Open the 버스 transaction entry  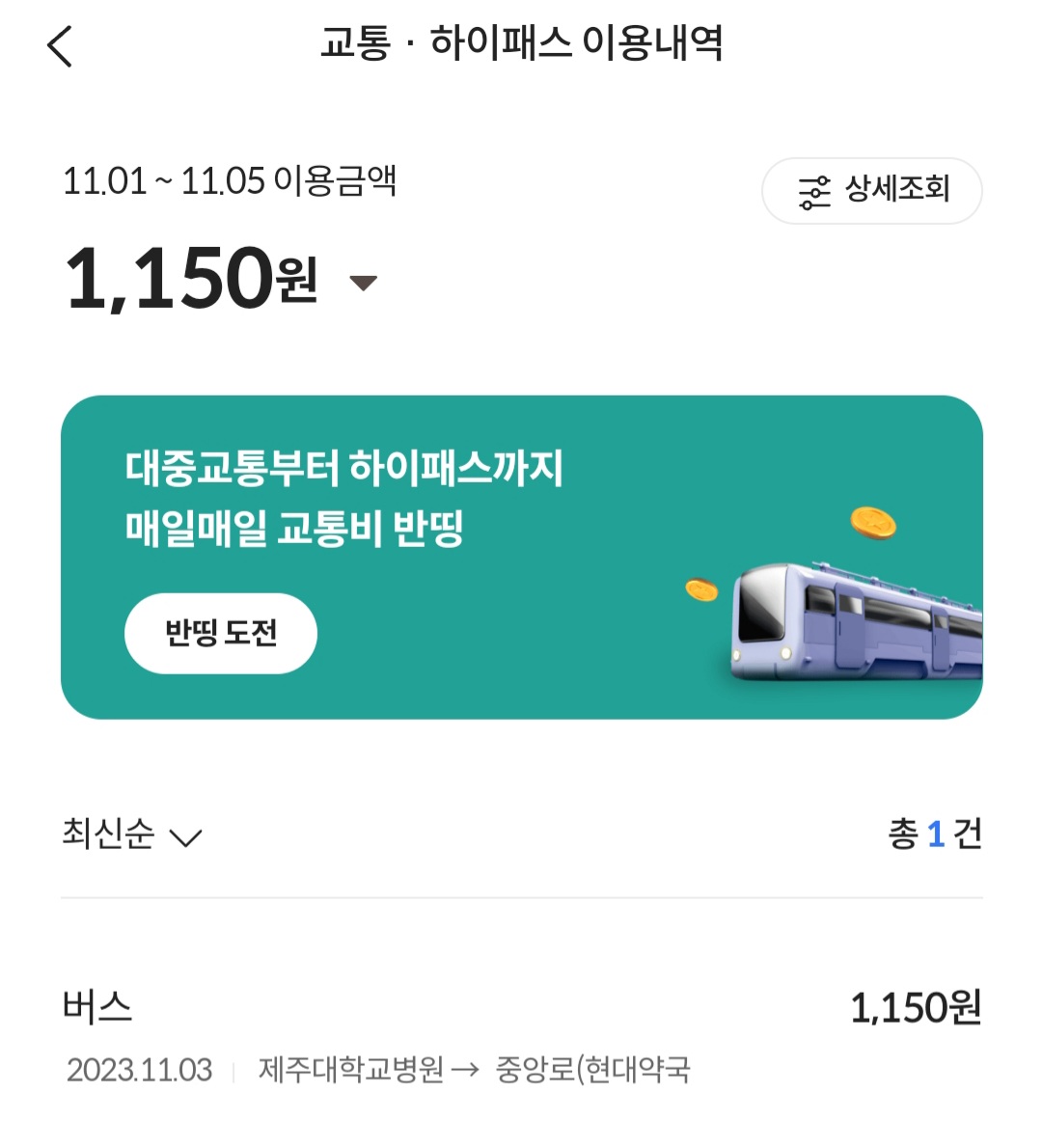pyautogui.click(x=97, y=1007)
